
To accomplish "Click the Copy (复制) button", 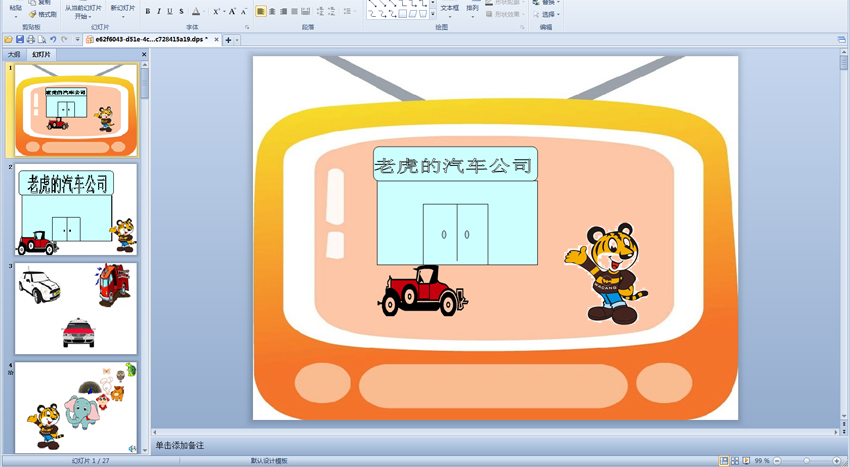I will click(42, 3).
